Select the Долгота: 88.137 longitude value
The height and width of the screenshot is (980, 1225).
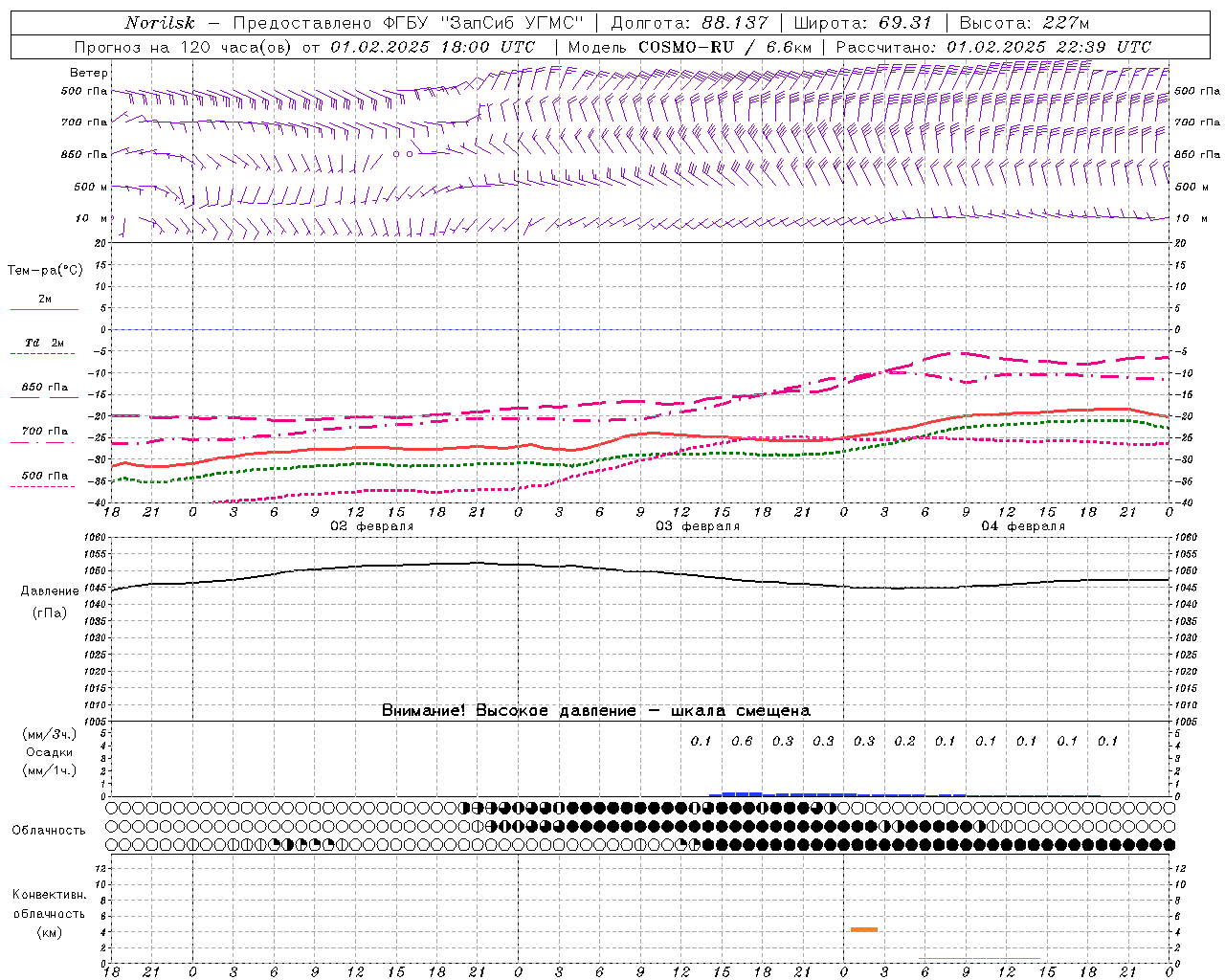coord(689,23)
